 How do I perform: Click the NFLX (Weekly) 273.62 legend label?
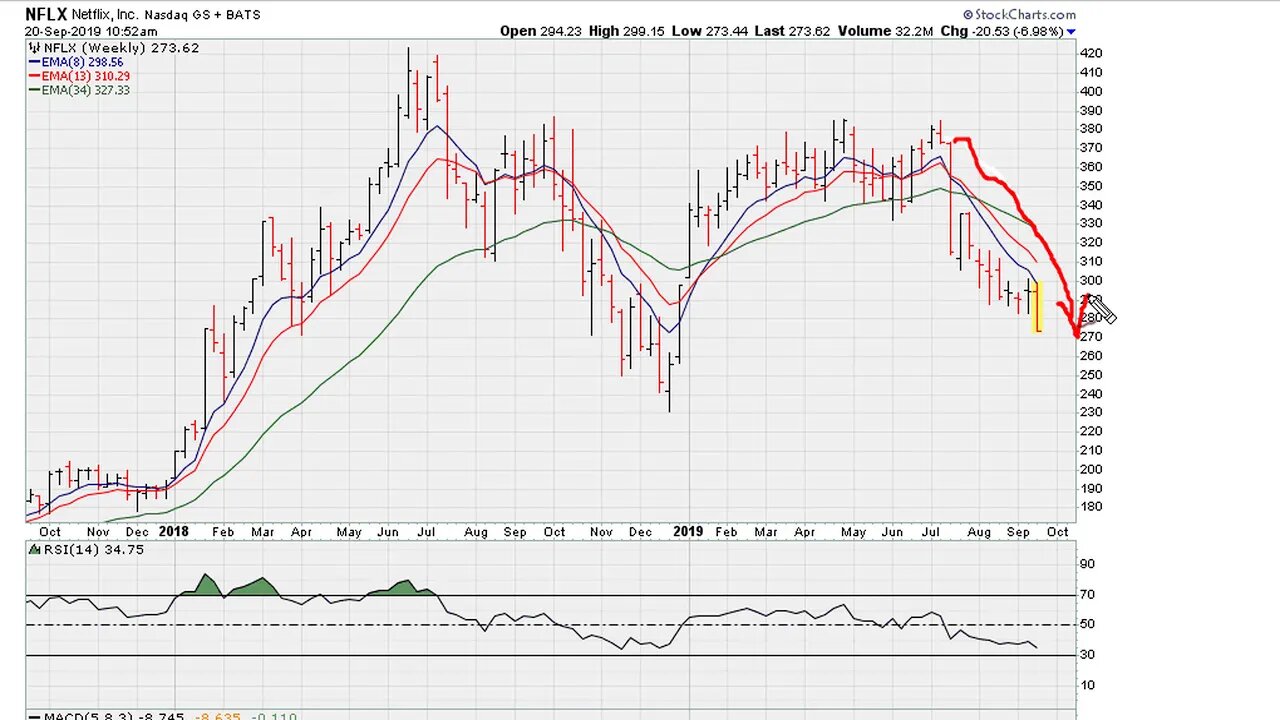pos(120,48)
